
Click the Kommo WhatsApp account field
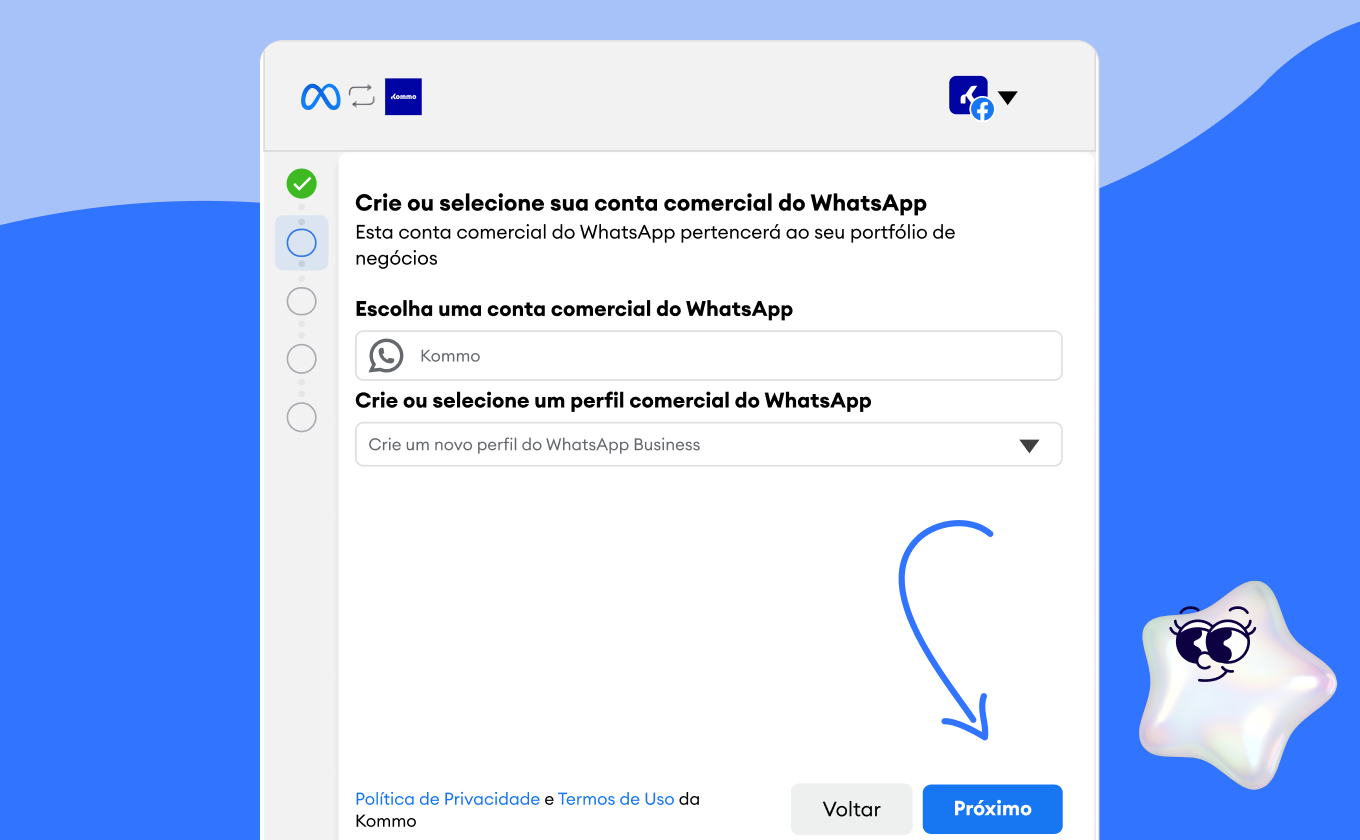click(x=708, y=356)
